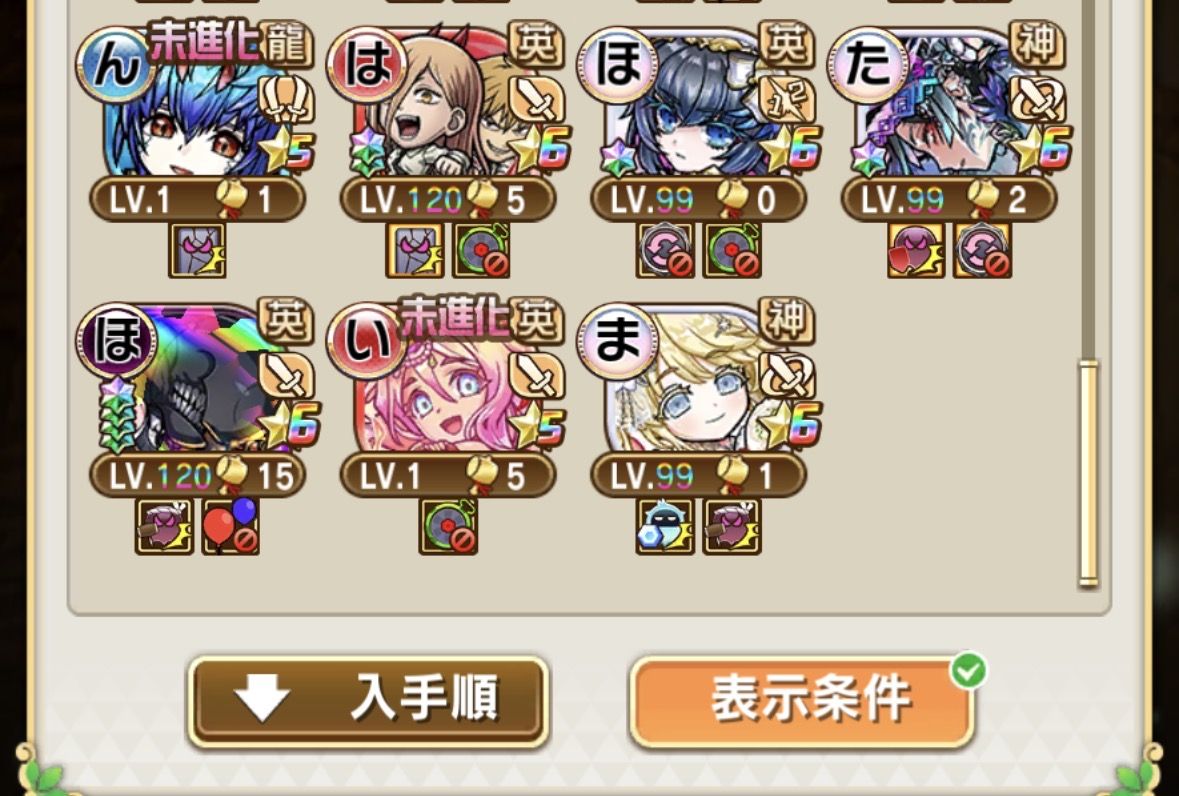Open the 入手順 sort order menu

click(368, 701)
